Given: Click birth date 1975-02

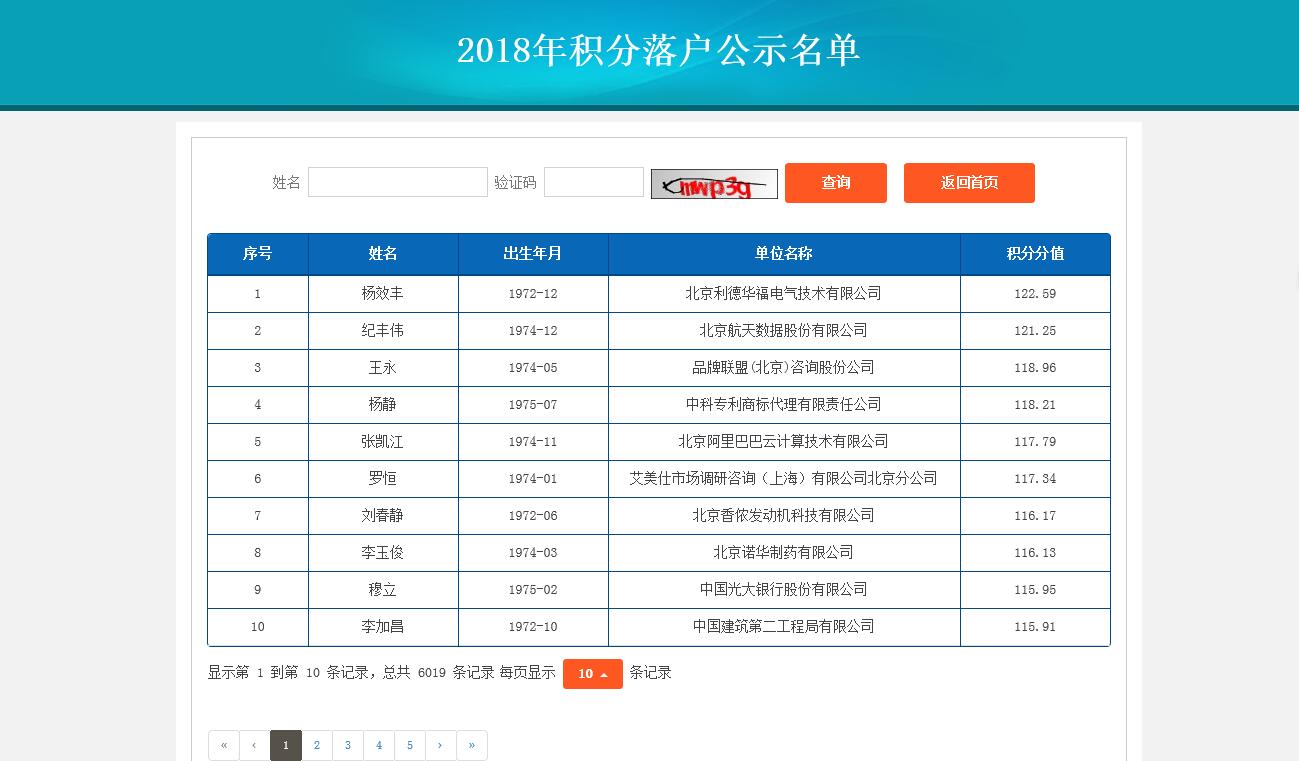Looking at the screenshot, I should pyautogui.click(x=533, y=590).
